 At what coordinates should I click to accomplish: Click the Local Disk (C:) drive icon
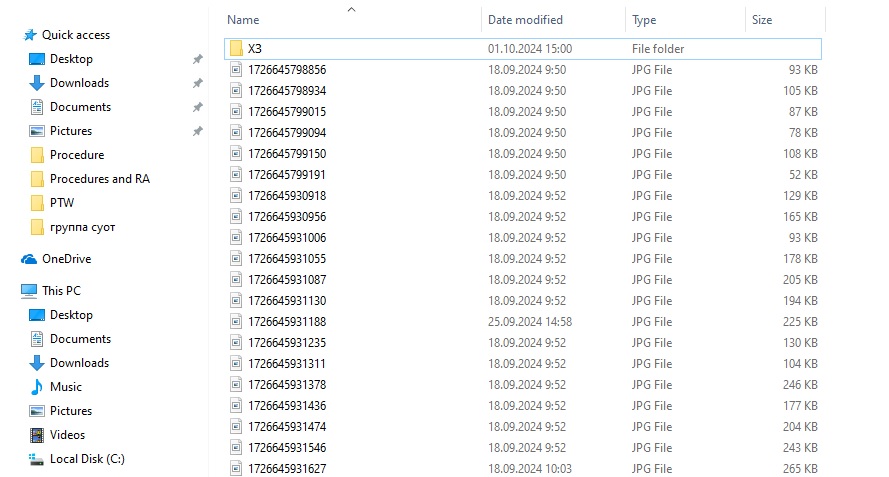pos(37,459)
